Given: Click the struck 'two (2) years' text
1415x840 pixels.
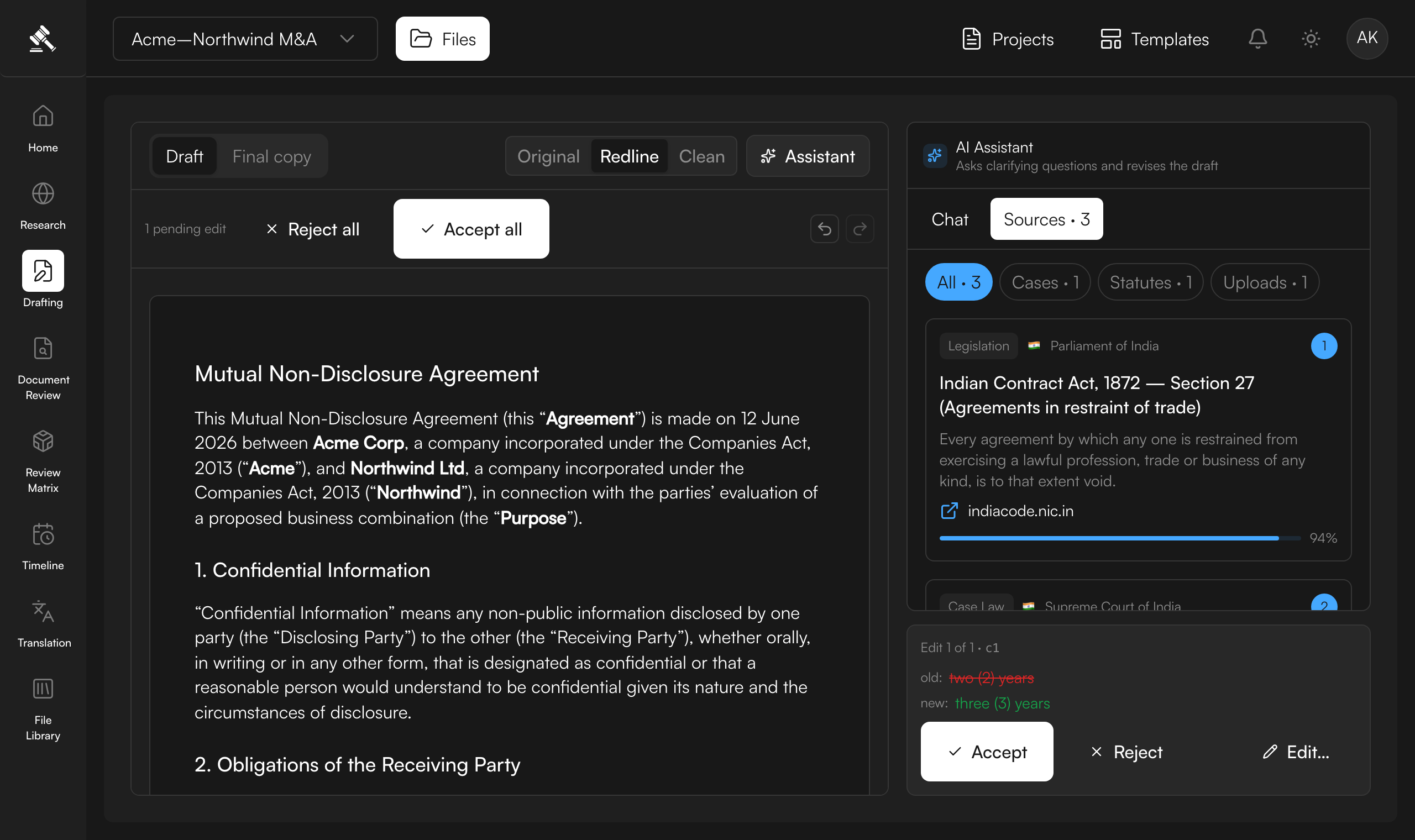Looking at the screenshot, I should click(x=991, y=678).
